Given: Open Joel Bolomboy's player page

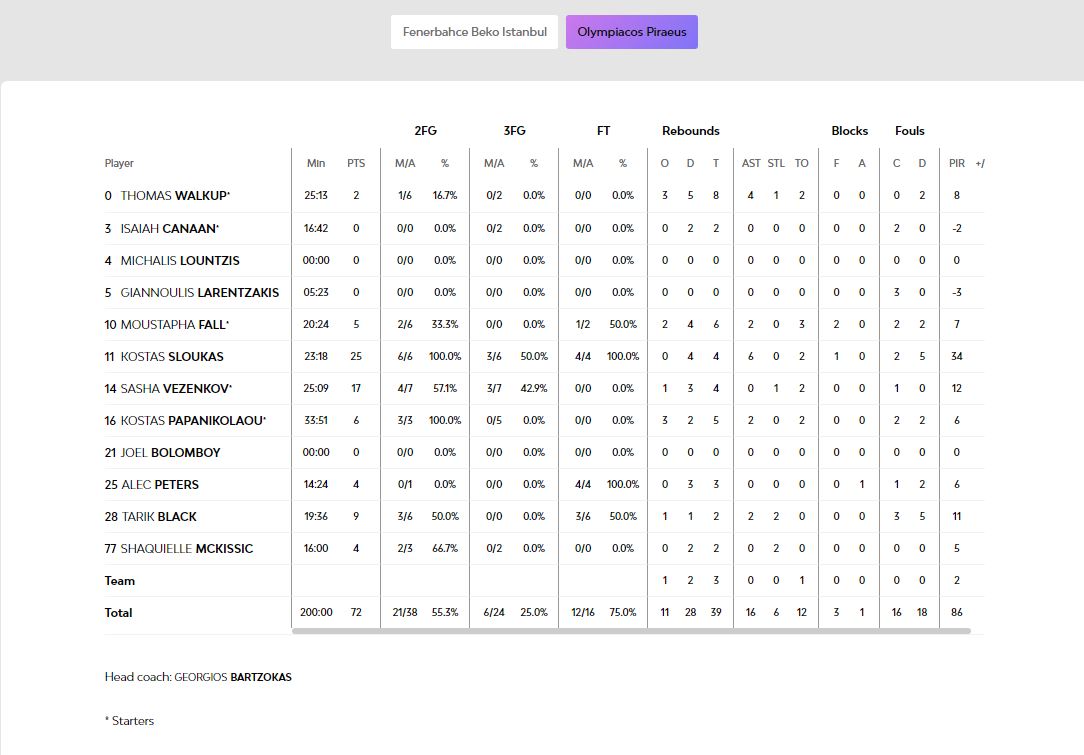Looking at the screenshot, I should (x=170, y=452).
